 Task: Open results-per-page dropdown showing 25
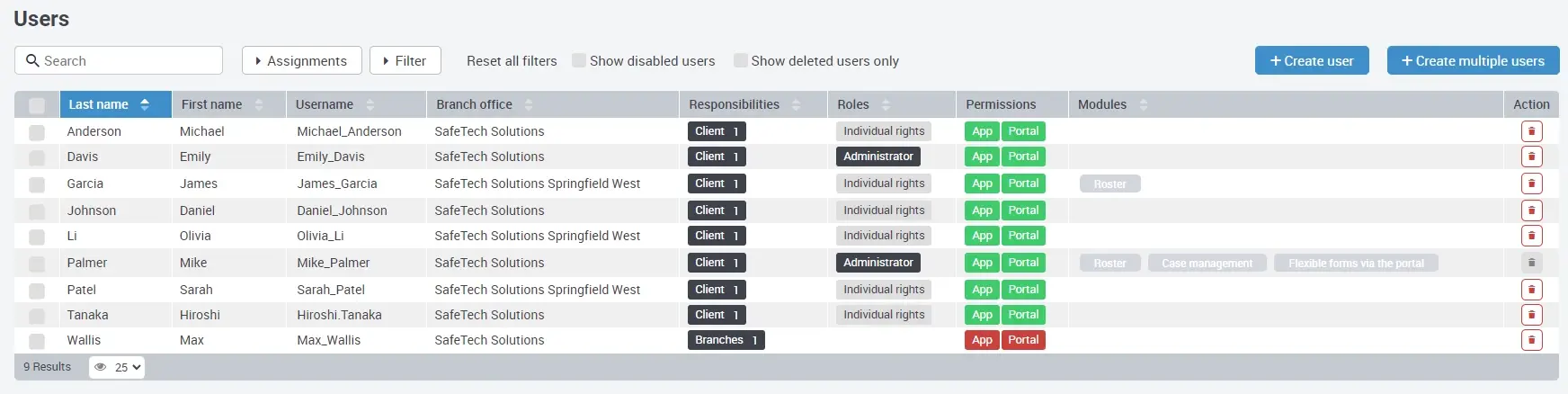point(117,367)
